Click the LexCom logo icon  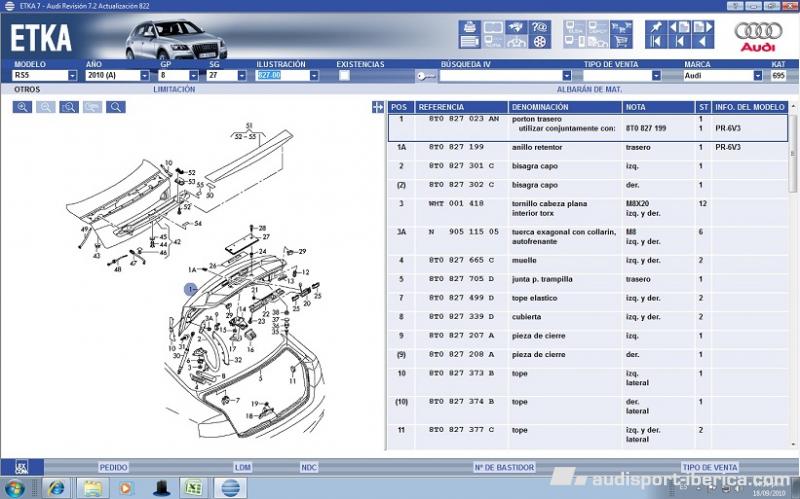click(21, 467)
